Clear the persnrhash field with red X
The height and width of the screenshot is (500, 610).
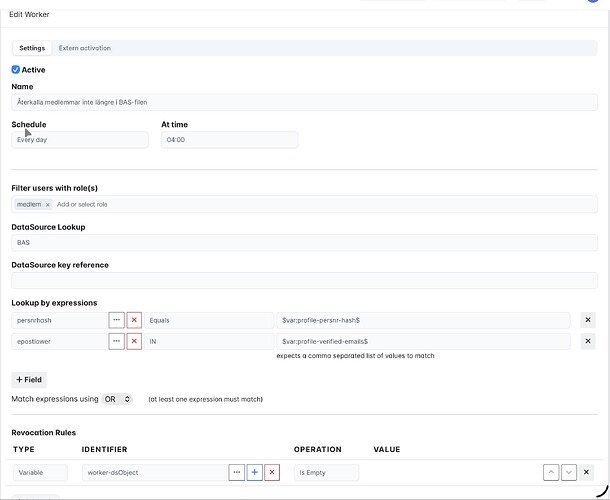coord(134,320)
